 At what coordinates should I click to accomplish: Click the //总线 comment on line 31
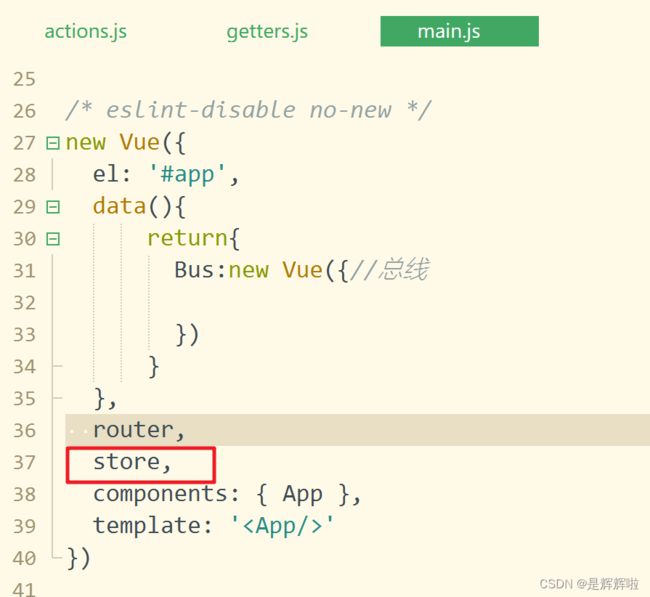[x=390, y=269]
